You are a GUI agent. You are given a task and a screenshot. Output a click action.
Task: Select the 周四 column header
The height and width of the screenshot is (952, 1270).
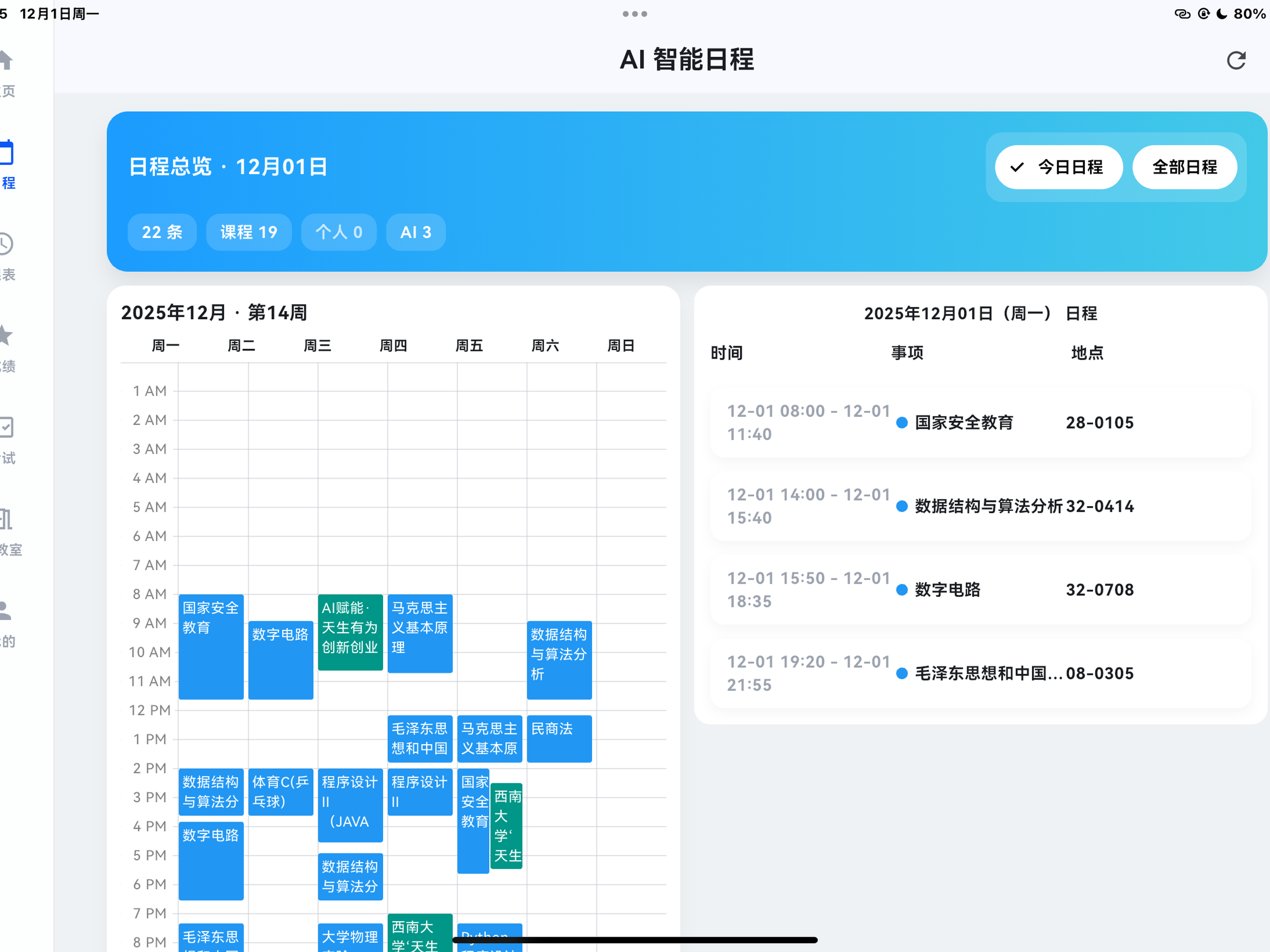click(393, 346)
